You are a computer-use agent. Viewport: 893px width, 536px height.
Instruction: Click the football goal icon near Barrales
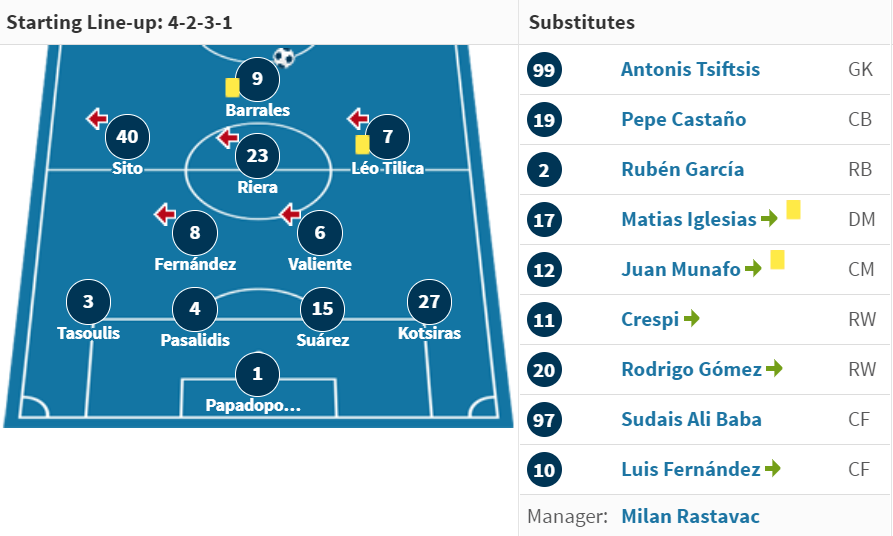(284, 57)
